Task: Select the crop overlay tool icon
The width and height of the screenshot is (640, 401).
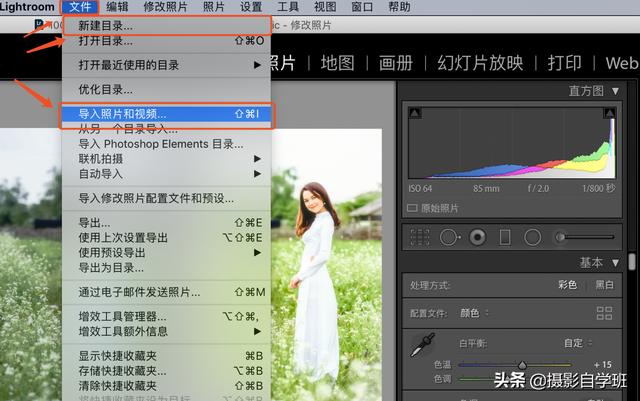Action: pos(420,237)
